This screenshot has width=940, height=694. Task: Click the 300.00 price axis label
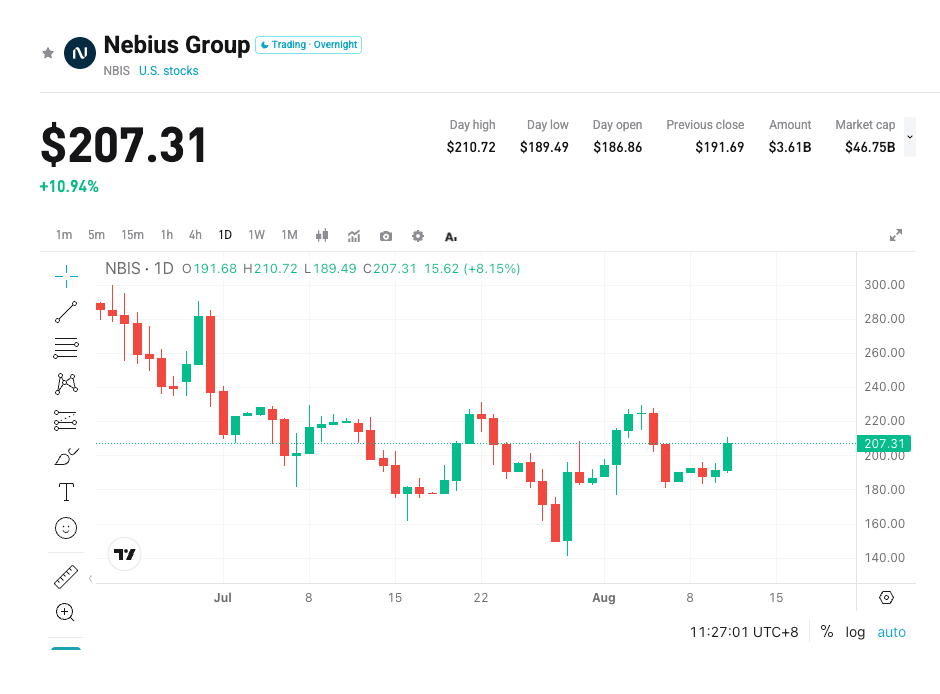pos(884,285)
